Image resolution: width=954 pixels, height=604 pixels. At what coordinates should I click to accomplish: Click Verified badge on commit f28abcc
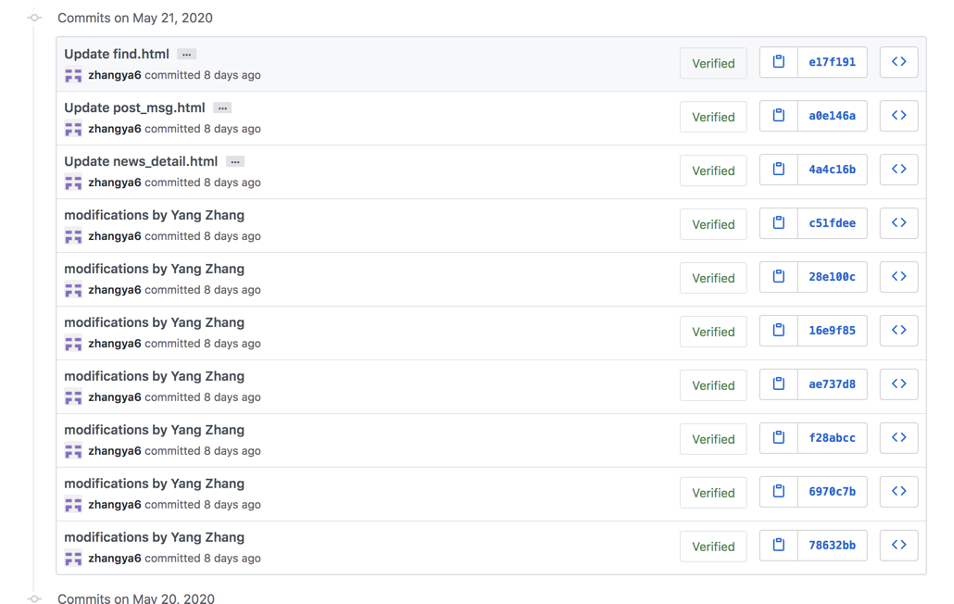pyautogui.click(x=713, y=439)
